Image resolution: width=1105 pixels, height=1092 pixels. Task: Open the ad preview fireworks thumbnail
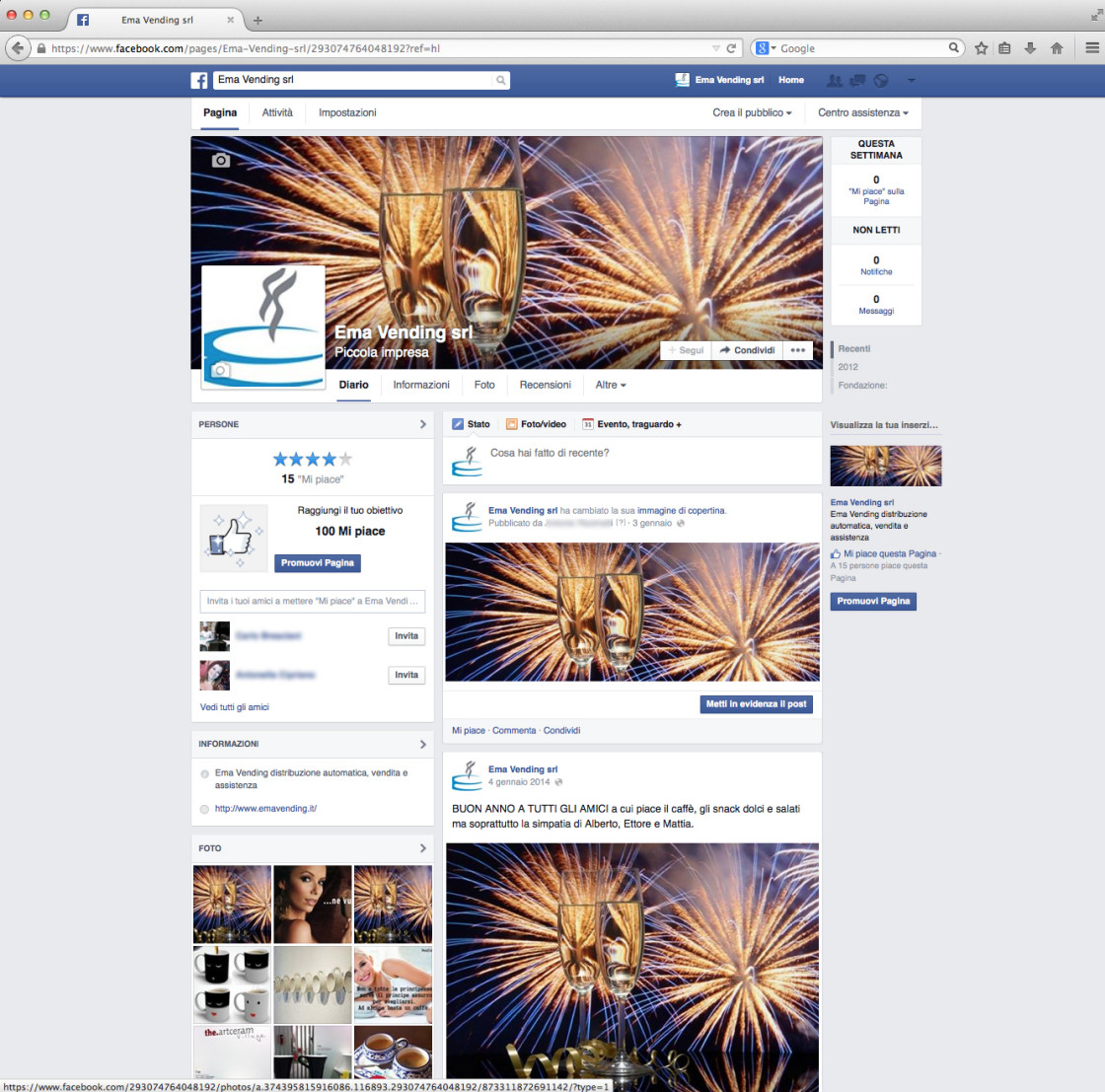tap(886, 466)
